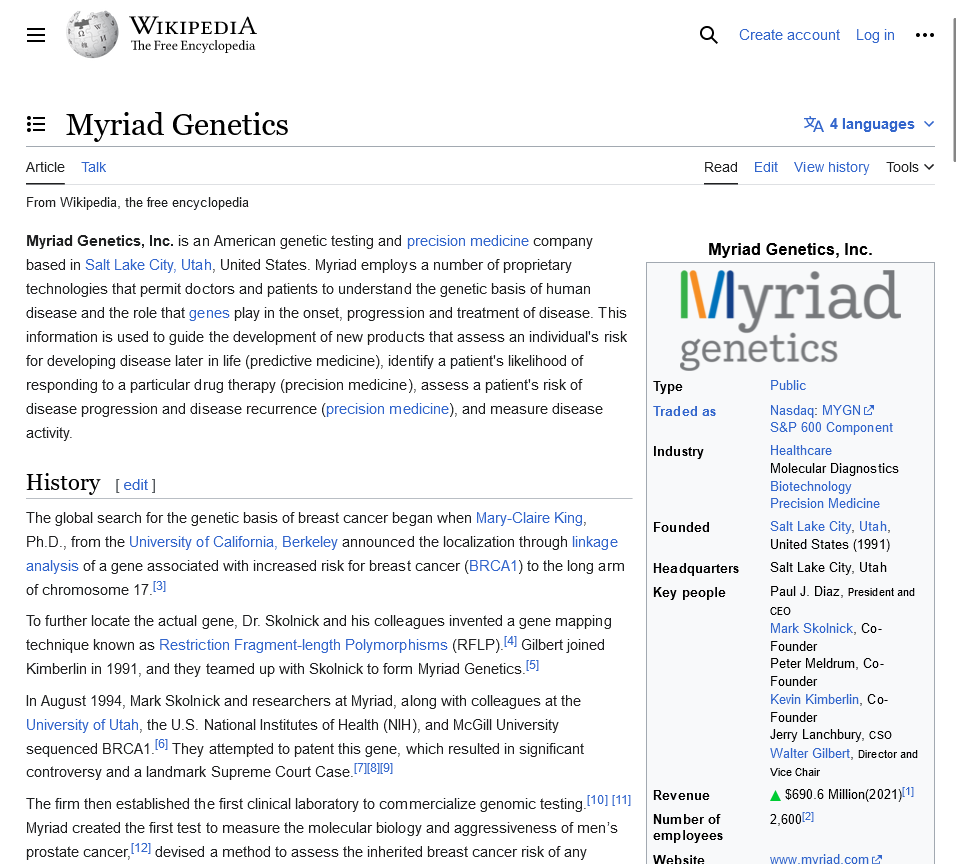Jump to citation 11
Image resolution: width=956 pixels, height=864 pixels.
[x=621, y=799]
